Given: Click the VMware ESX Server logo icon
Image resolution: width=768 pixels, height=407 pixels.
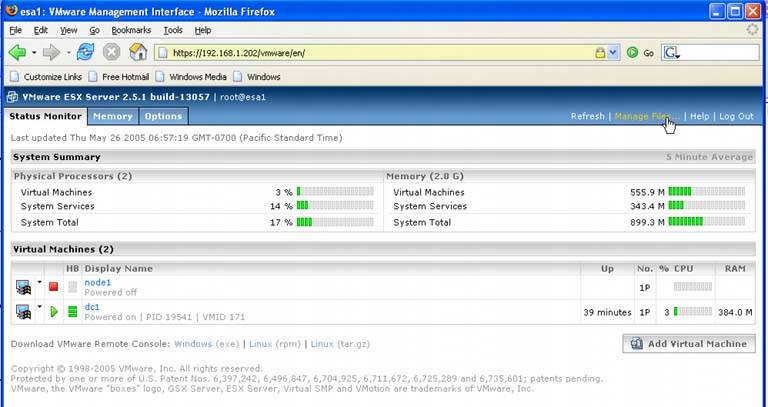Looking at the screenshot, I should (x=12, y=97).
